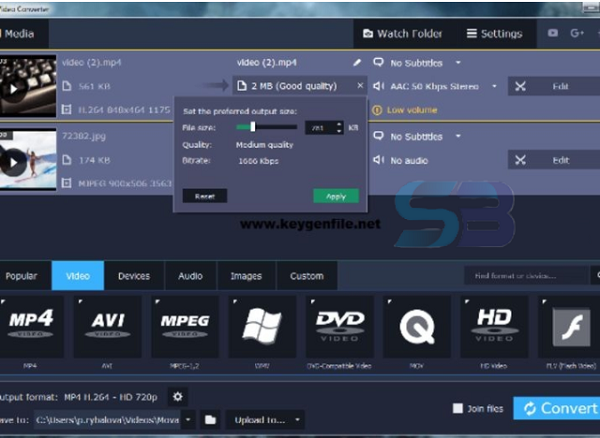
Task: Click the Save to path field
Action: 107,420
